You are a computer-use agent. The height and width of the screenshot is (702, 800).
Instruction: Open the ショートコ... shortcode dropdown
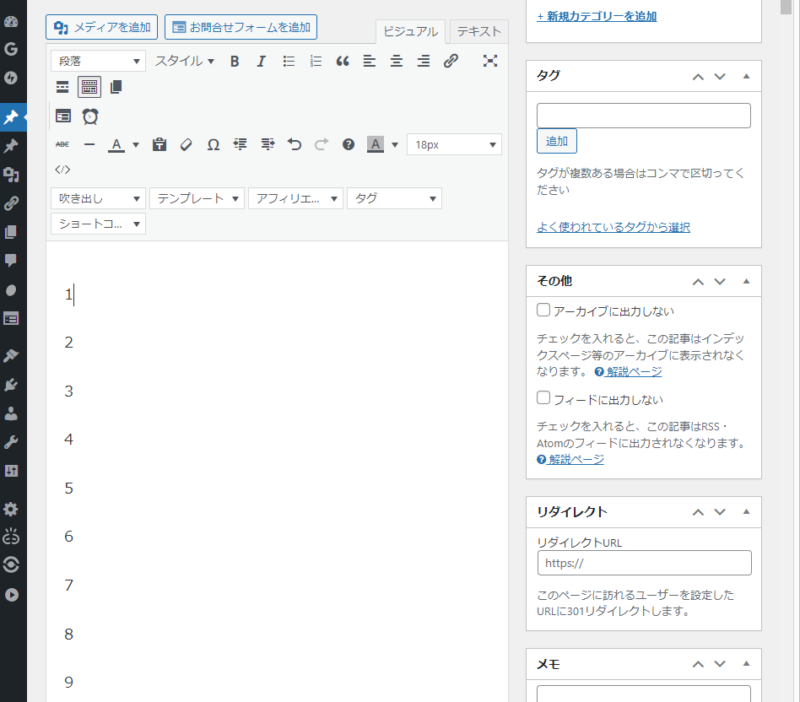click(98, 224)
